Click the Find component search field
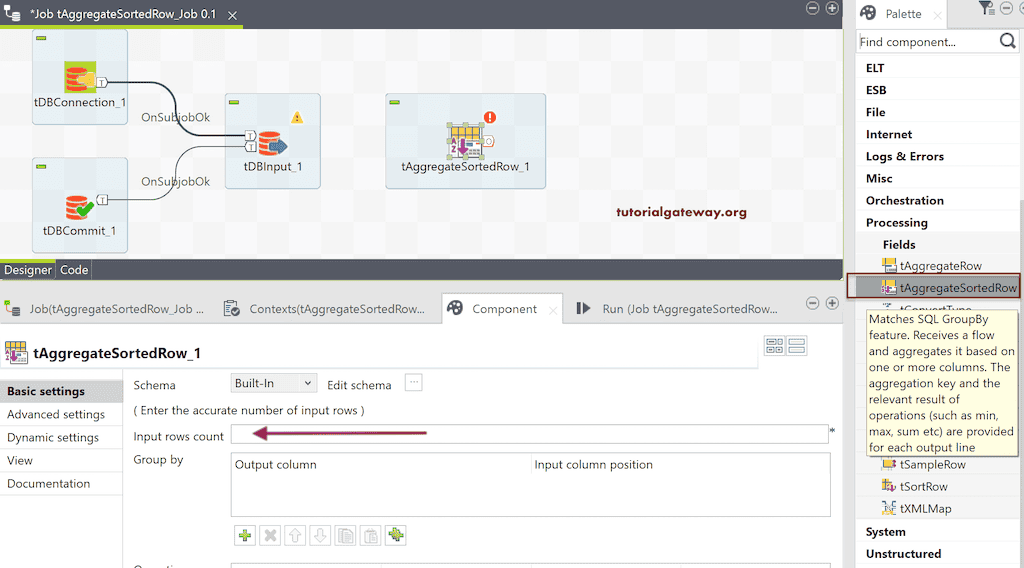 927,42
